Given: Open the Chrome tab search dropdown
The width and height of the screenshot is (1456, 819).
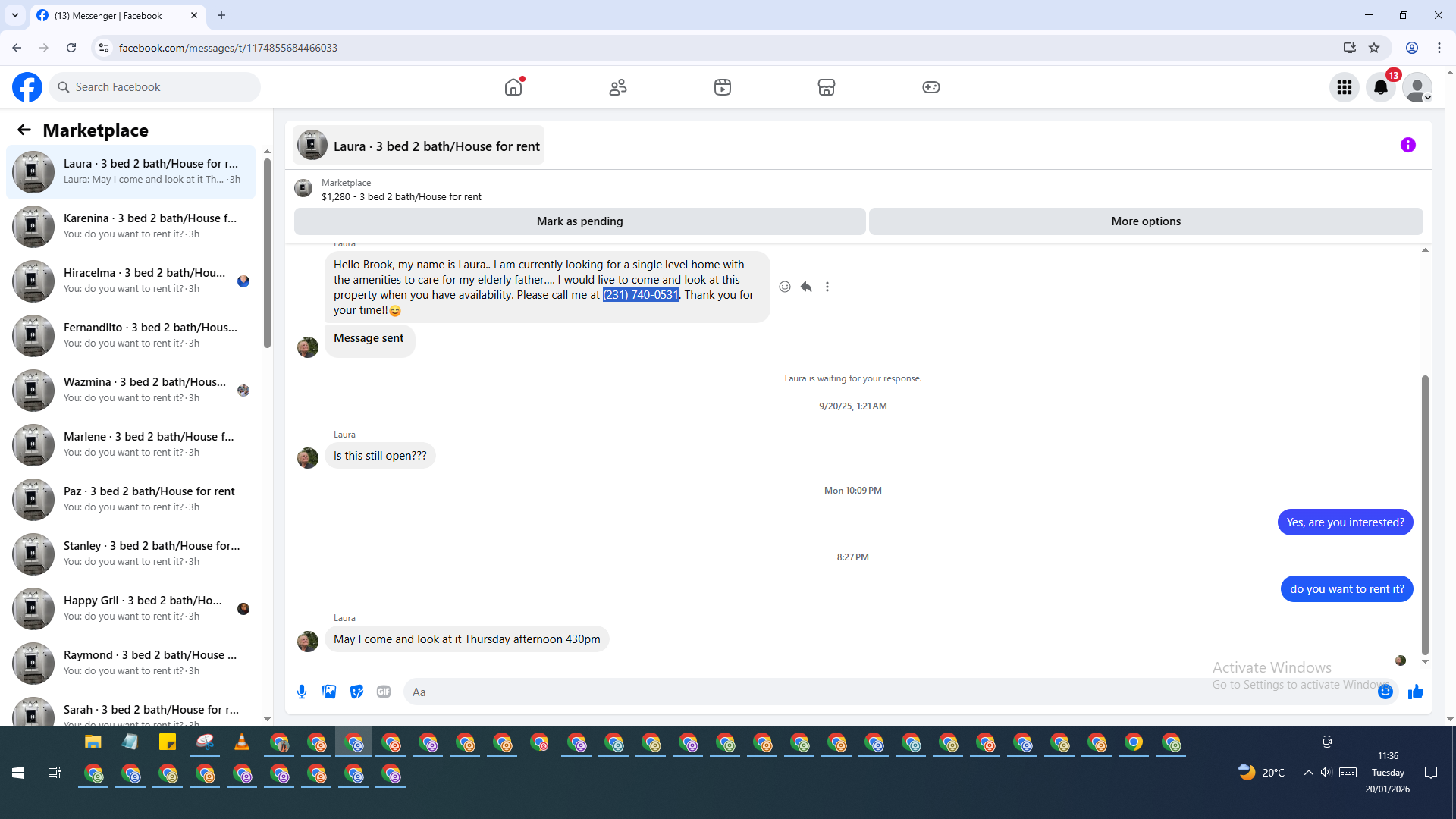Looking at the screenshot, I should 15,15.
